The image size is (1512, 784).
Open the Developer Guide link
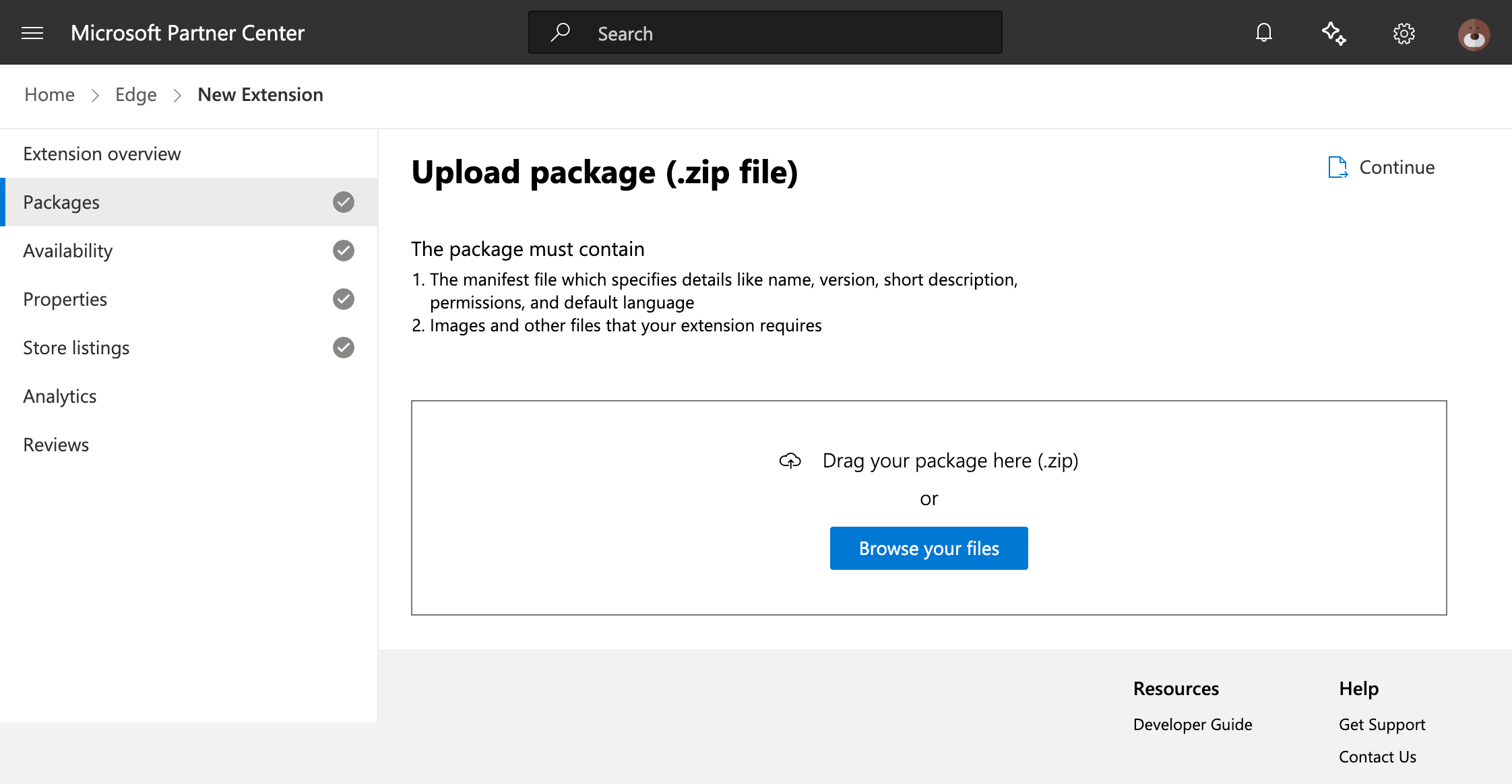tap(1193, 724)
